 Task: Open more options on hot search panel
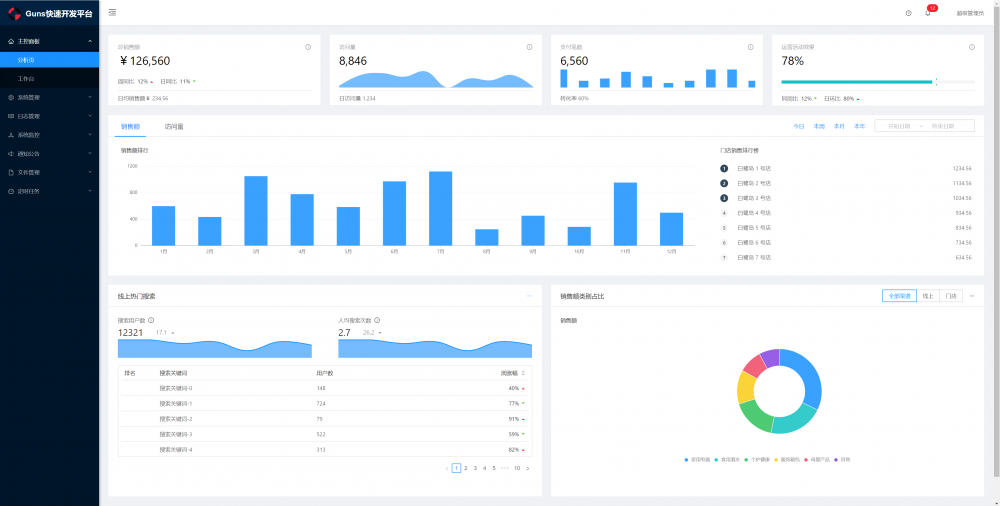tap(529, 296)
